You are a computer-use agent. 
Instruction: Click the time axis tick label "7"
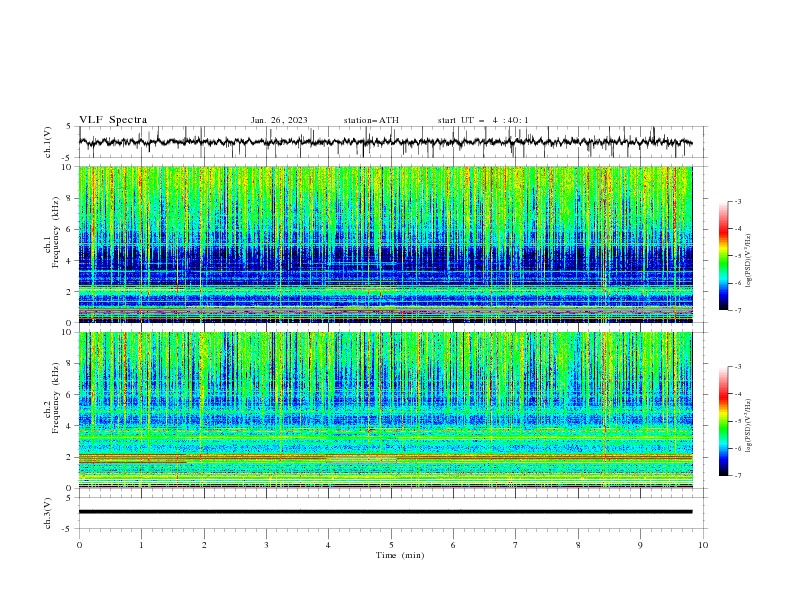pos(516,545)
